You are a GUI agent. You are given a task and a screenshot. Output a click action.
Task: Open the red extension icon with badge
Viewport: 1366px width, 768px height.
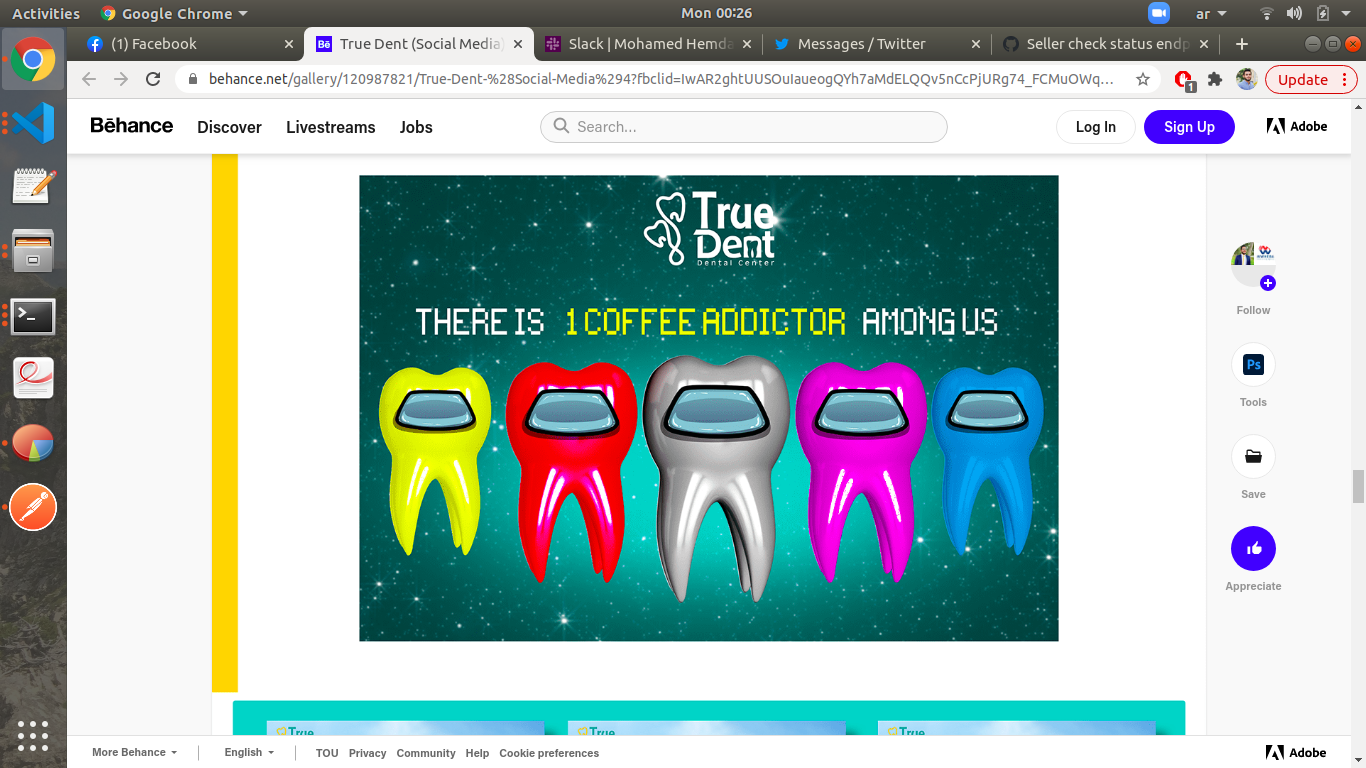point(1185,80)
